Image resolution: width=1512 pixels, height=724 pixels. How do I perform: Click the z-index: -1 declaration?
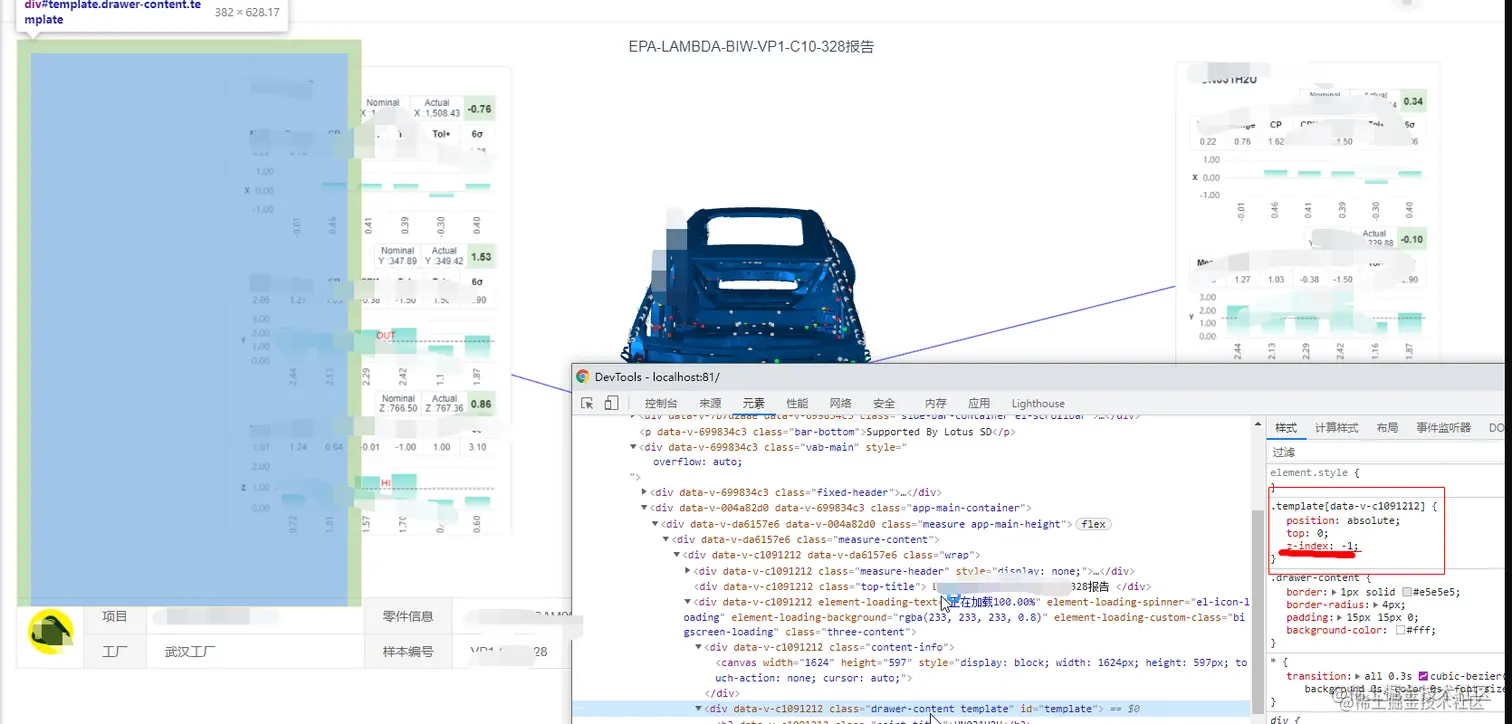(x=1322, y=546)
